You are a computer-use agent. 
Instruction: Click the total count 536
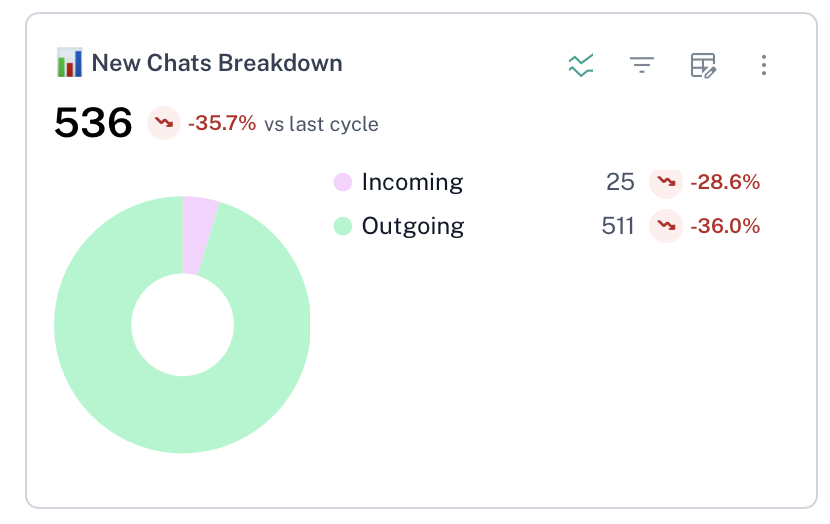coord(93,124)
